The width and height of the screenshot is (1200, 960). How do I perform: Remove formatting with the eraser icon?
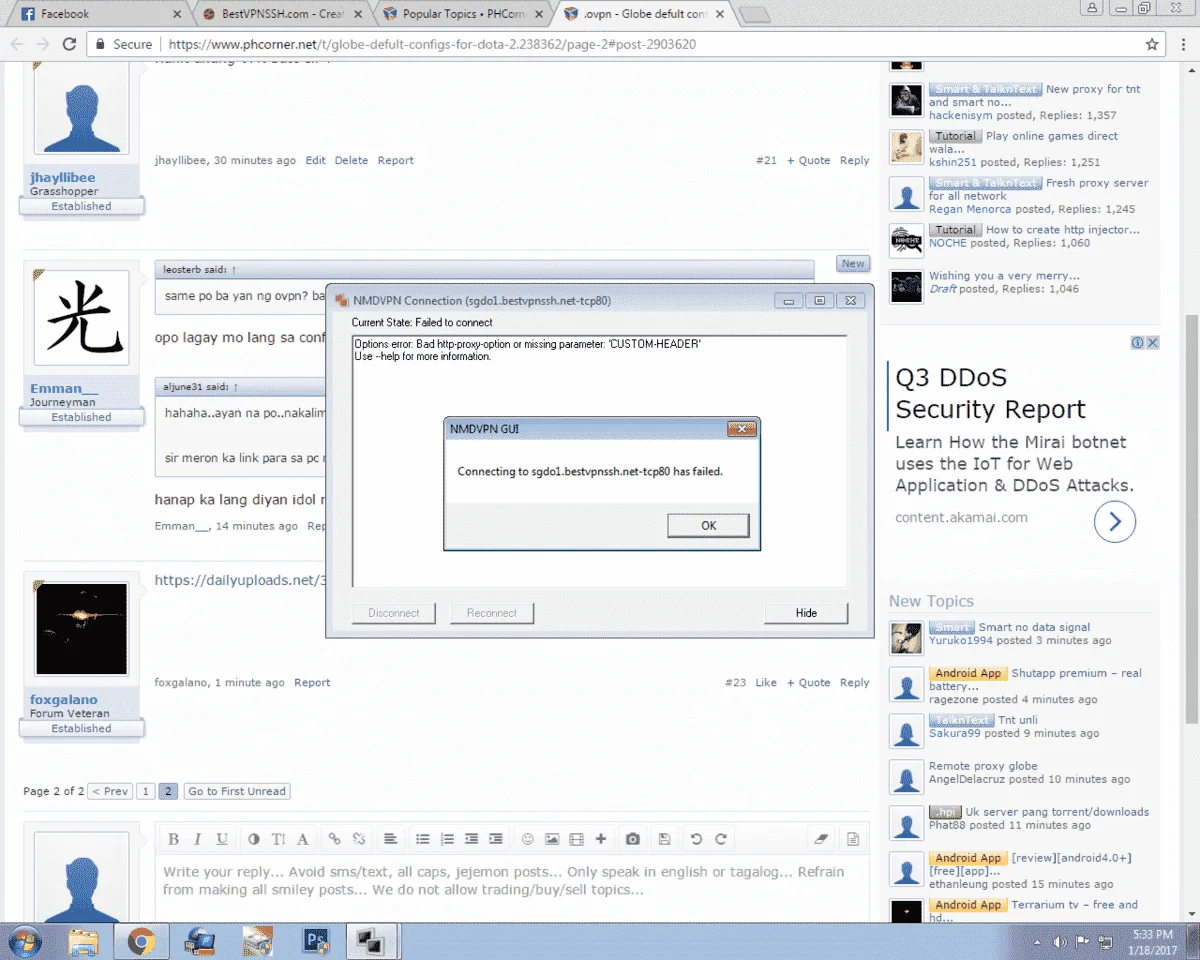pyautogui.click(x=822, y=839)
